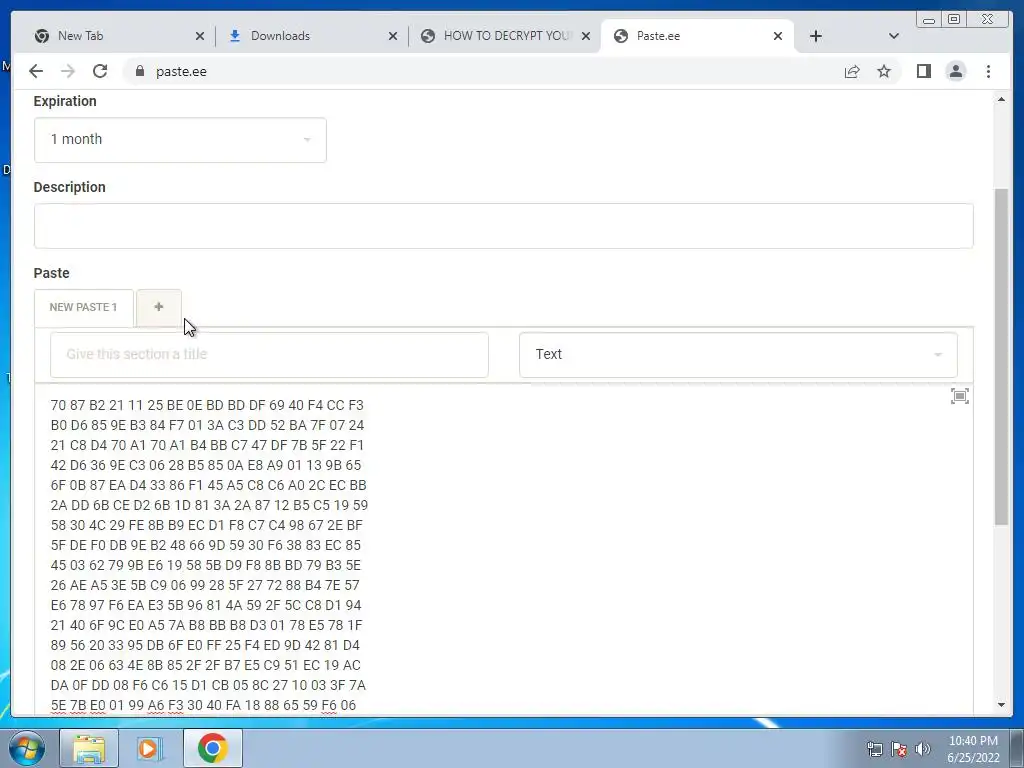Image resolution: width=1024 pixels, height=768 pixels.
Task: Select the NEW PASTE 1 section tab
Action: tap(84, 308)
